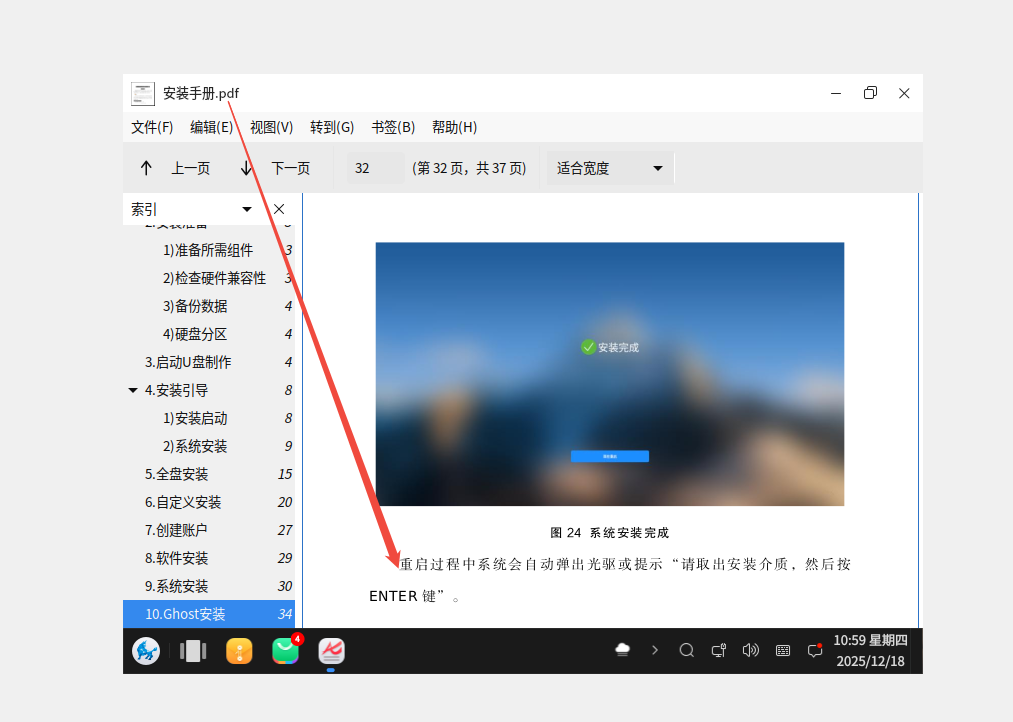The width and height of the screenshot is (1013, 722).
Task: Click the ENTER 键 text in document
Action: tap(402, 596)
